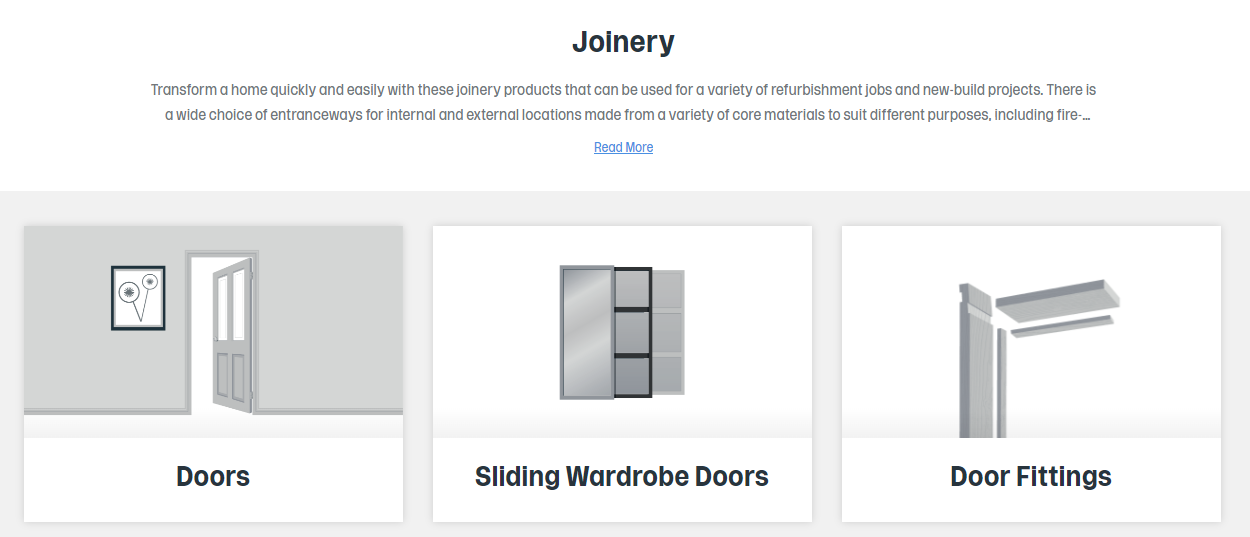Viewport: 1250px width, 537px height.
Task: Select the Sliding Wardrobe Doors image
Action: click(622, 331)
